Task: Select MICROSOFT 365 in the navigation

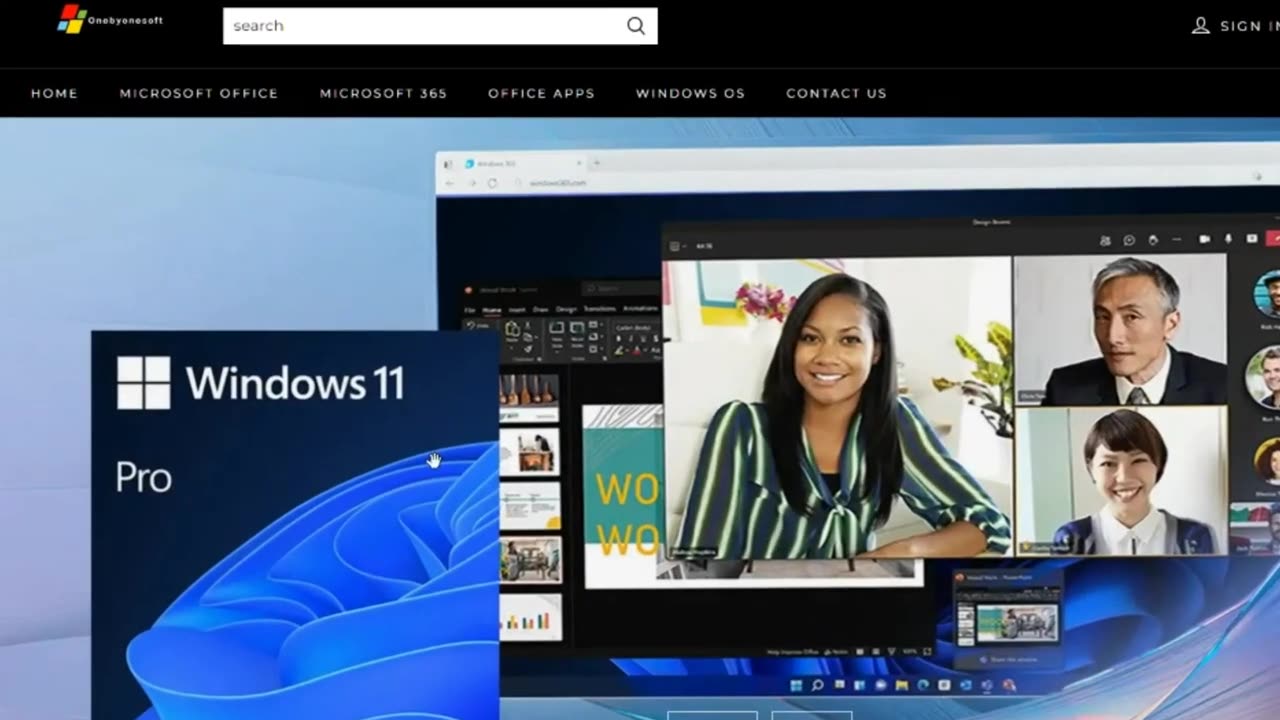Action: pyautogui.click(x=383, y=93)
